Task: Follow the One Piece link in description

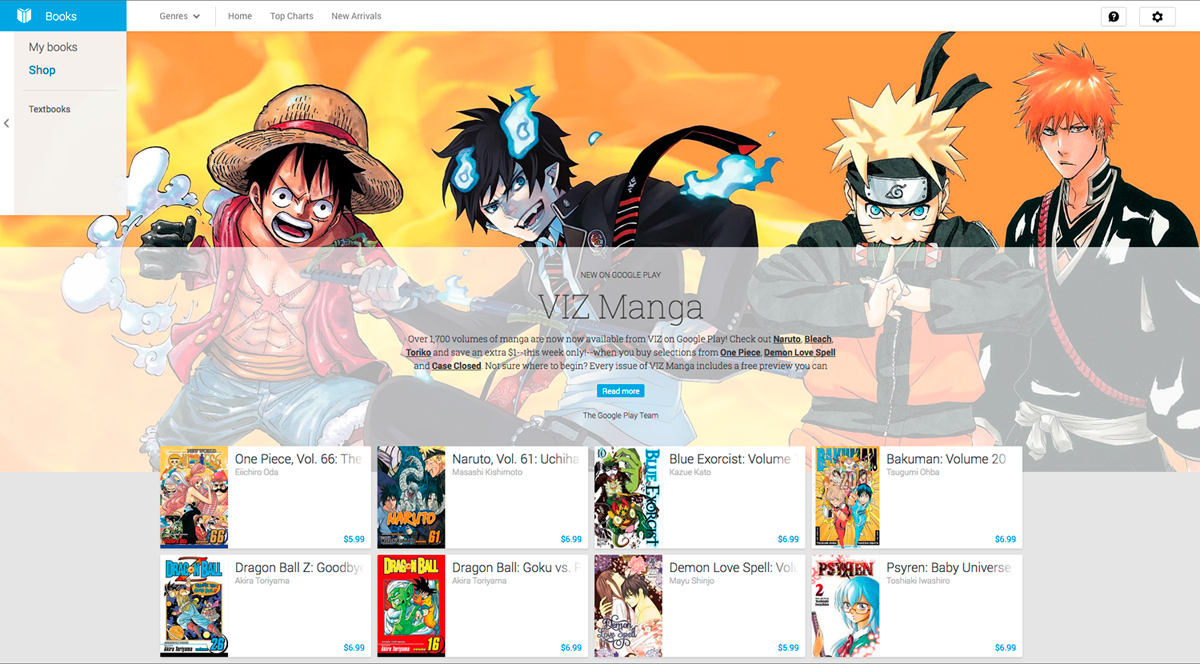Action: point(740,352)
